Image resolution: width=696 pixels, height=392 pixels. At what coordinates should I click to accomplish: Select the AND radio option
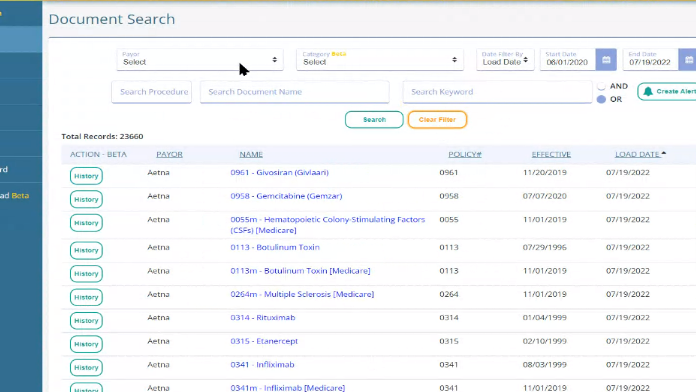tap(601, 86)
